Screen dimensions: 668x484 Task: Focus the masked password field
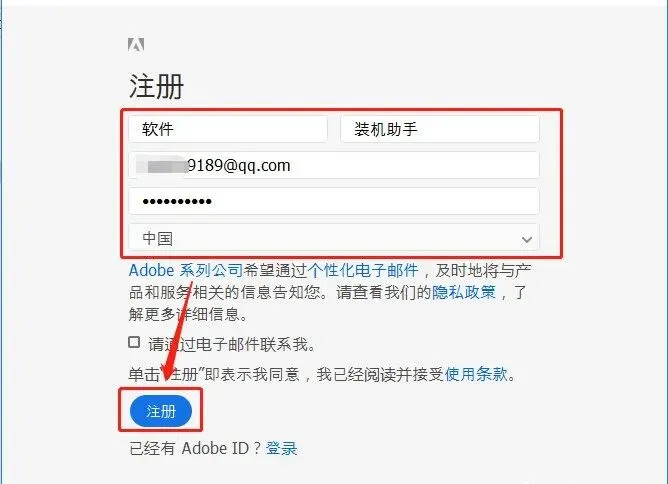pyautogui.click(x=334, y=201)
